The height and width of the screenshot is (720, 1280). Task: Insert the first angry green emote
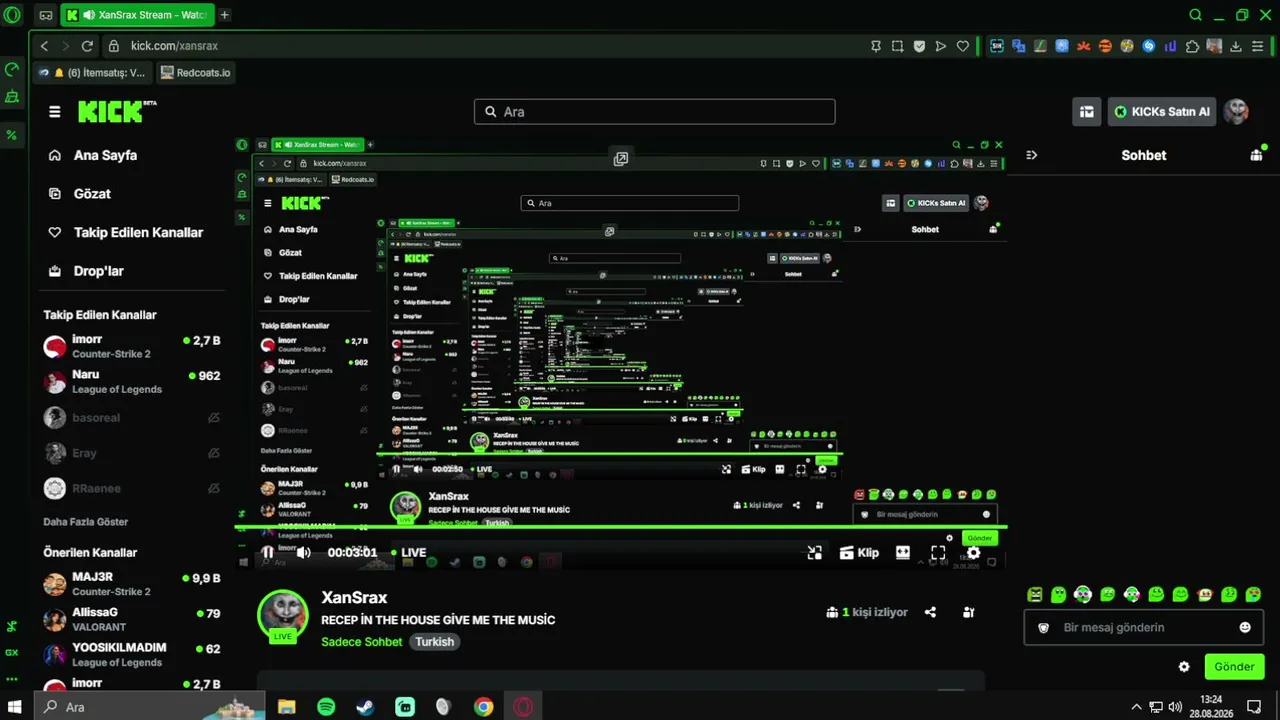(1035, 595)
